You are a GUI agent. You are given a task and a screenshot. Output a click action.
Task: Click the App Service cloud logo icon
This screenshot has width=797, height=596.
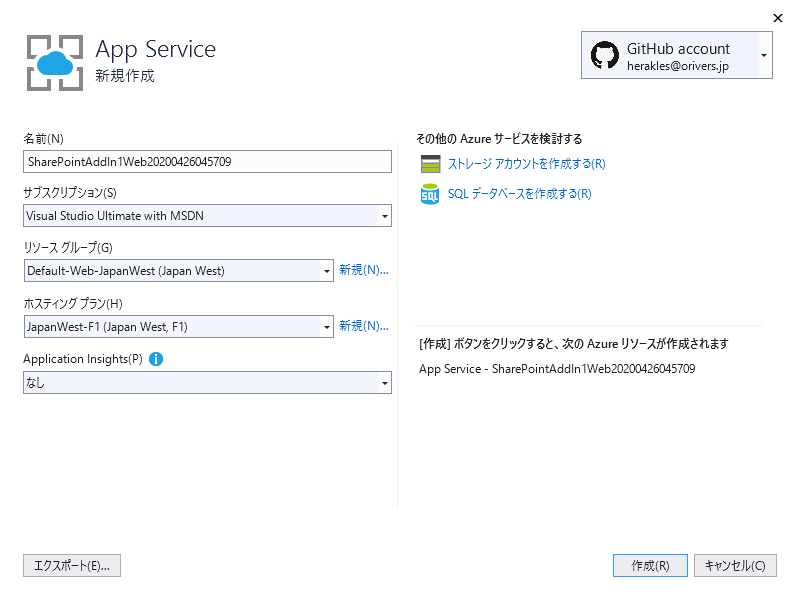[53, 62]
